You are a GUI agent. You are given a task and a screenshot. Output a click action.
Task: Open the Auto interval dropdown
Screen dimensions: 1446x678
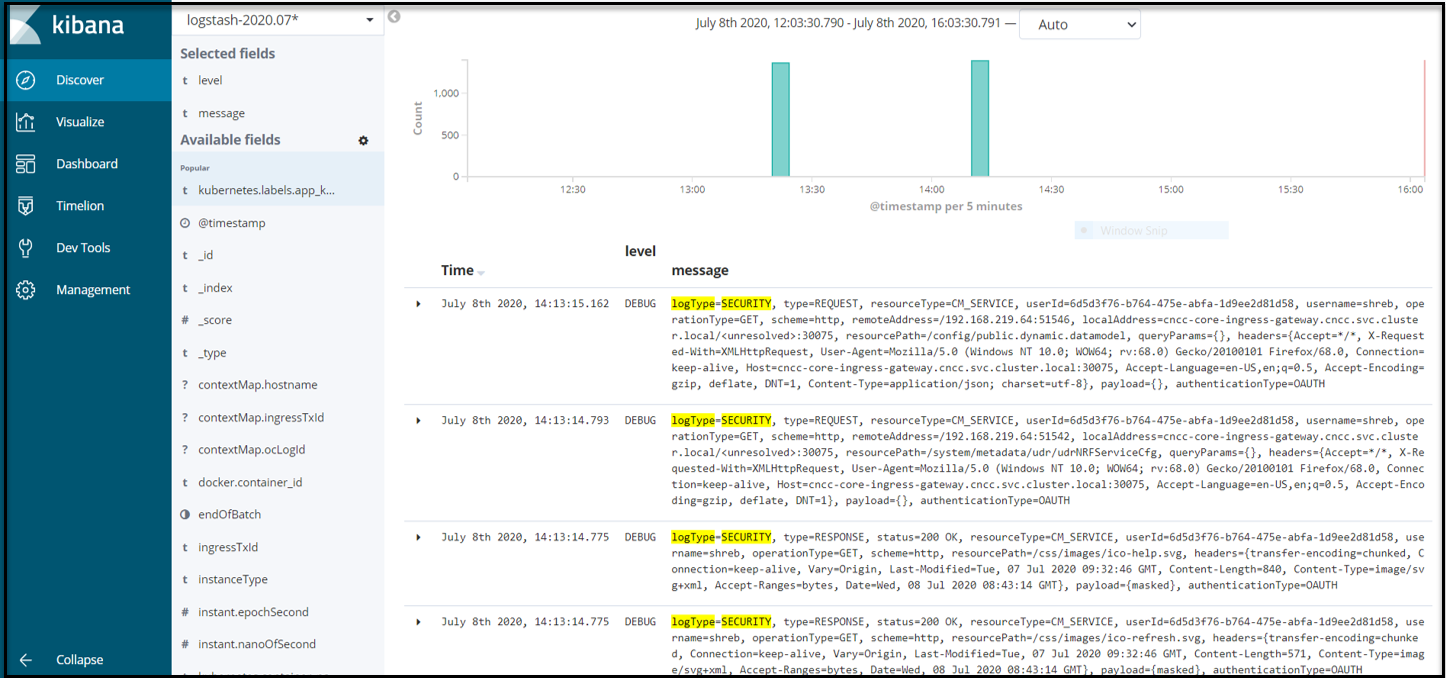coord(1079,24)
